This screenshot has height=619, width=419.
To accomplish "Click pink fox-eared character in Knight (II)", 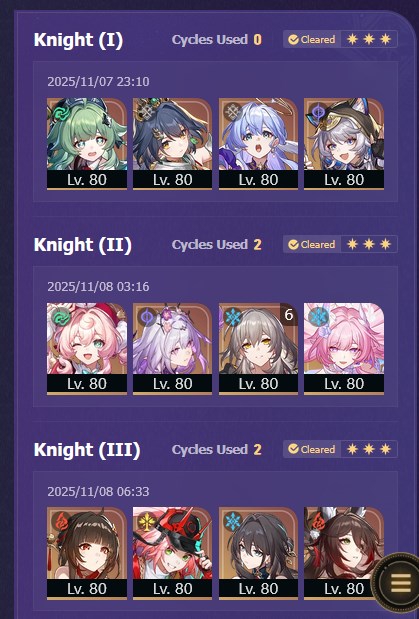I will [x=344, y=349].
